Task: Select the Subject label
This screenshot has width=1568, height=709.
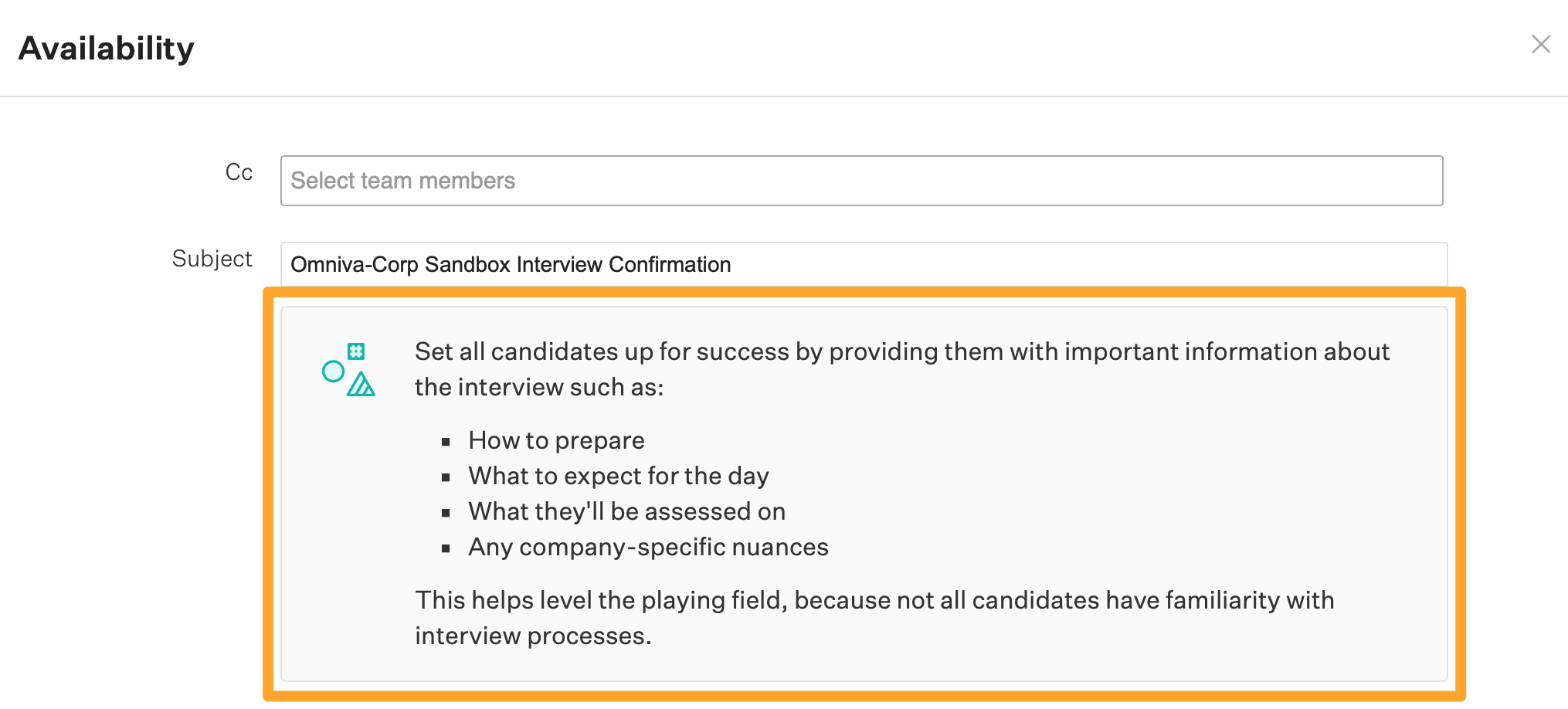Action: pyautogui.click(x=212, y=258)
